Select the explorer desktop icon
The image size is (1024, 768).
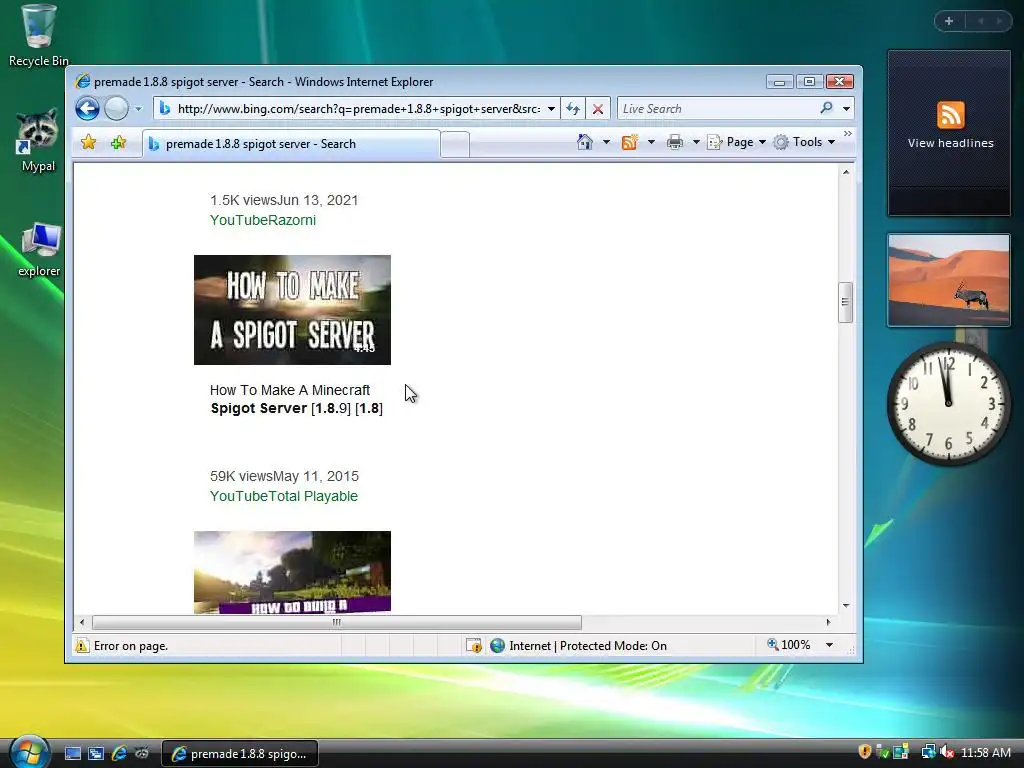39,250
